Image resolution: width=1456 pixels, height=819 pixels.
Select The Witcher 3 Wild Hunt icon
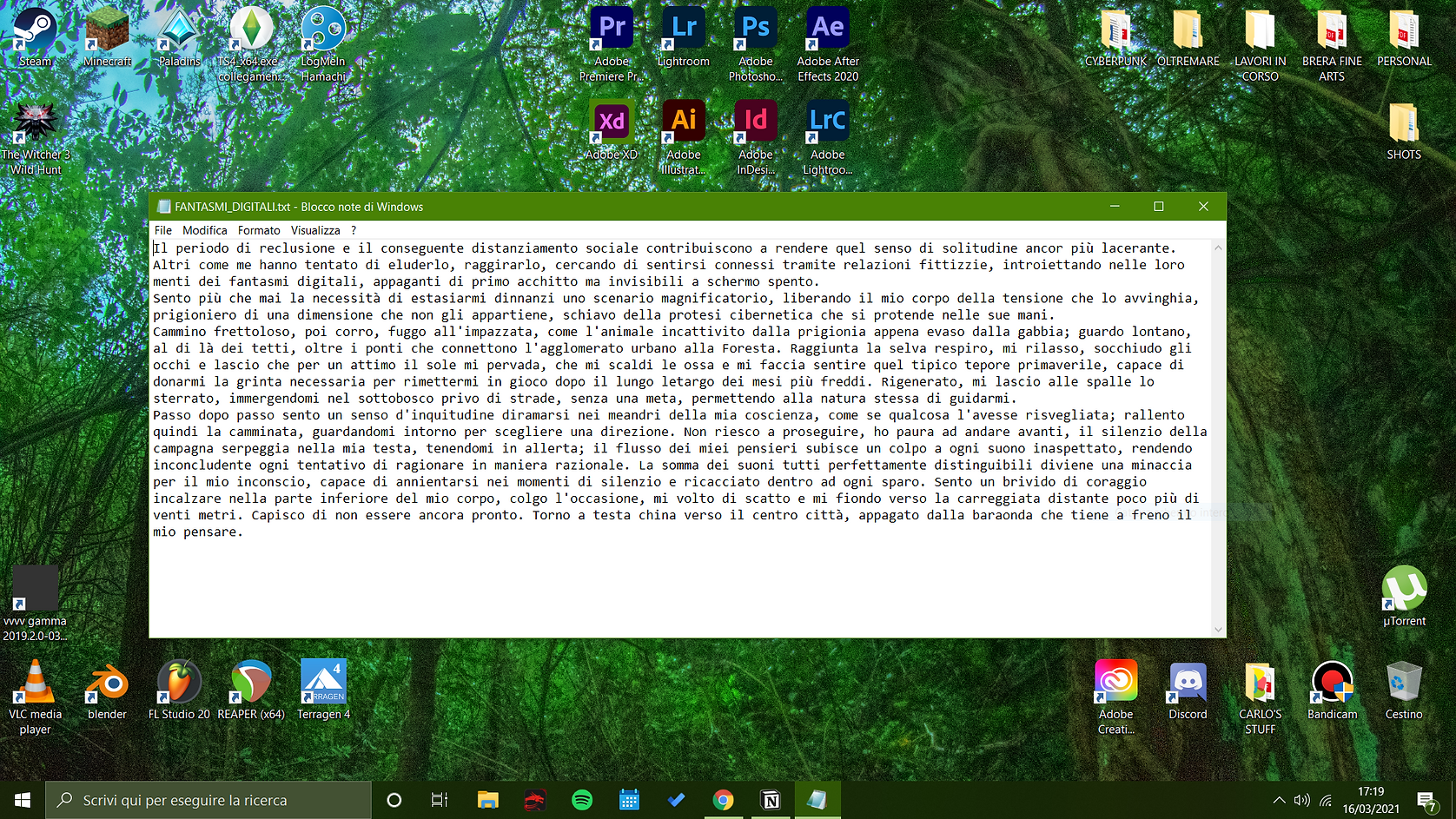[x=35, y=138]
